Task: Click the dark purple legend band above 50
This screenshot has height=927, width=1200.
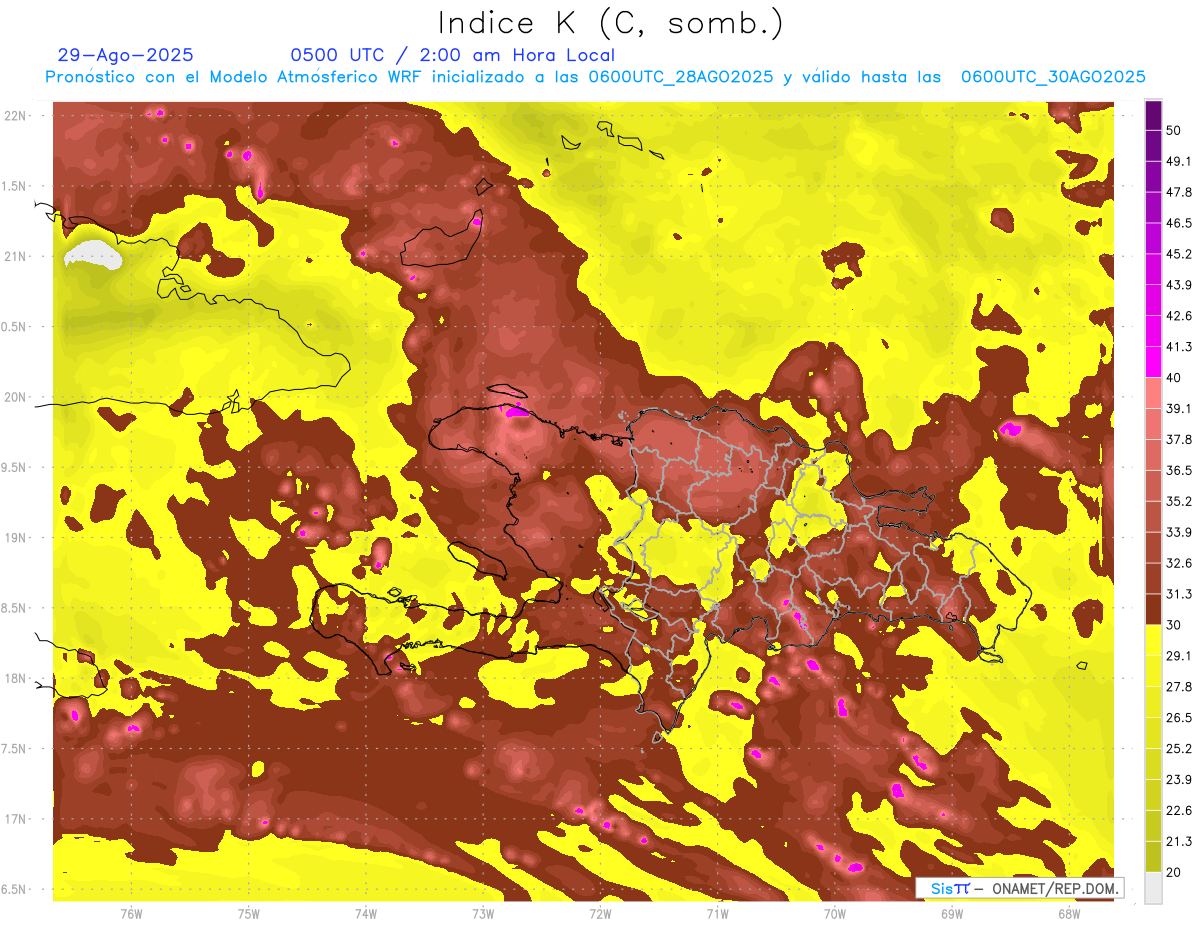Action: tap(1154, 113)
